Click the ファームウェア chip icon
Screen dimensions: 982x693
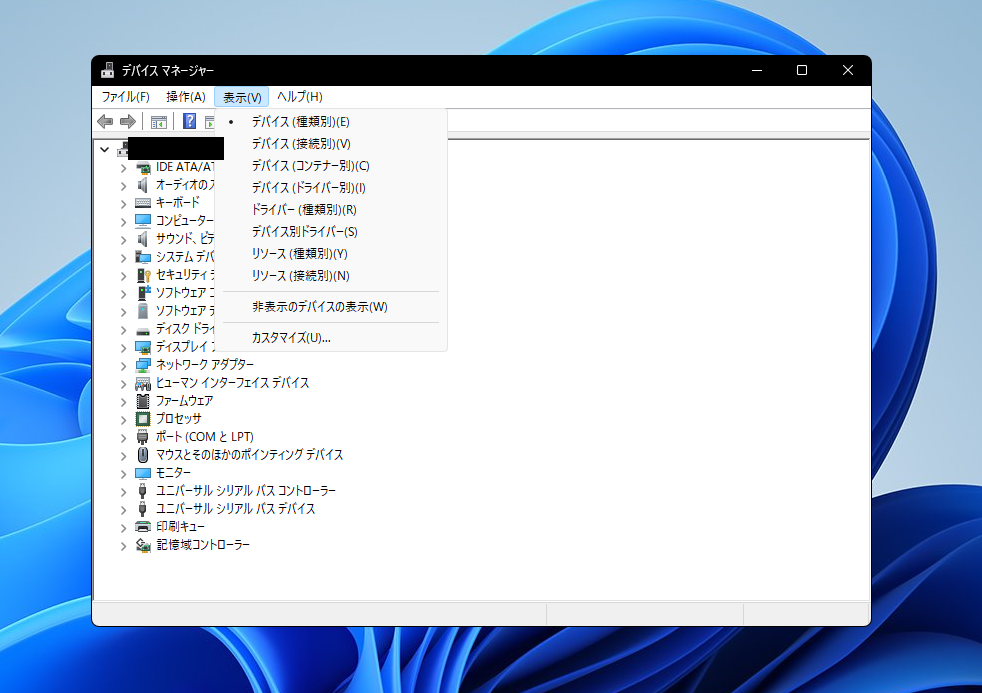143,401
